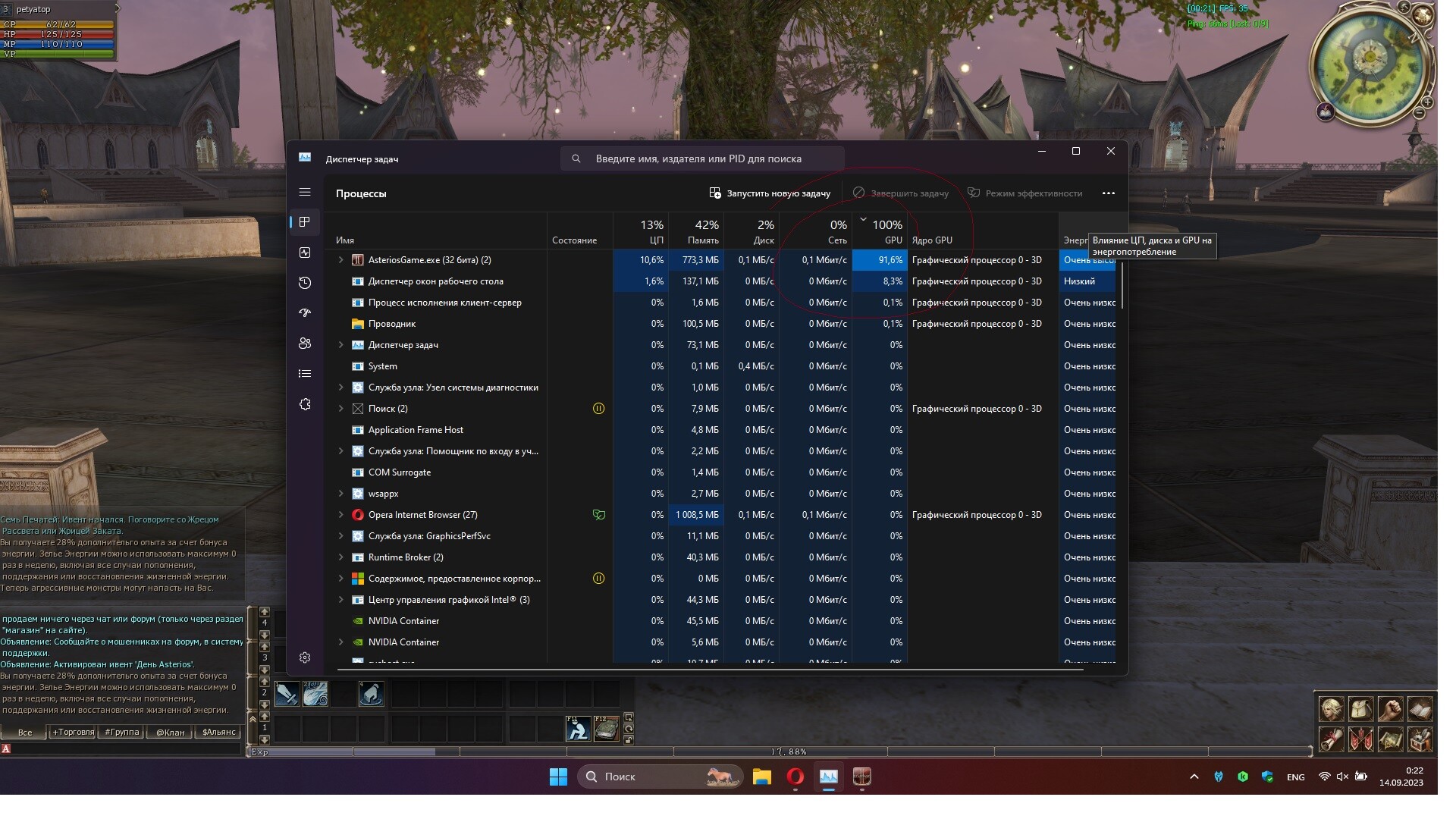
Task: Open Task Manager settings gear
Action: click(x=305, y=657)
